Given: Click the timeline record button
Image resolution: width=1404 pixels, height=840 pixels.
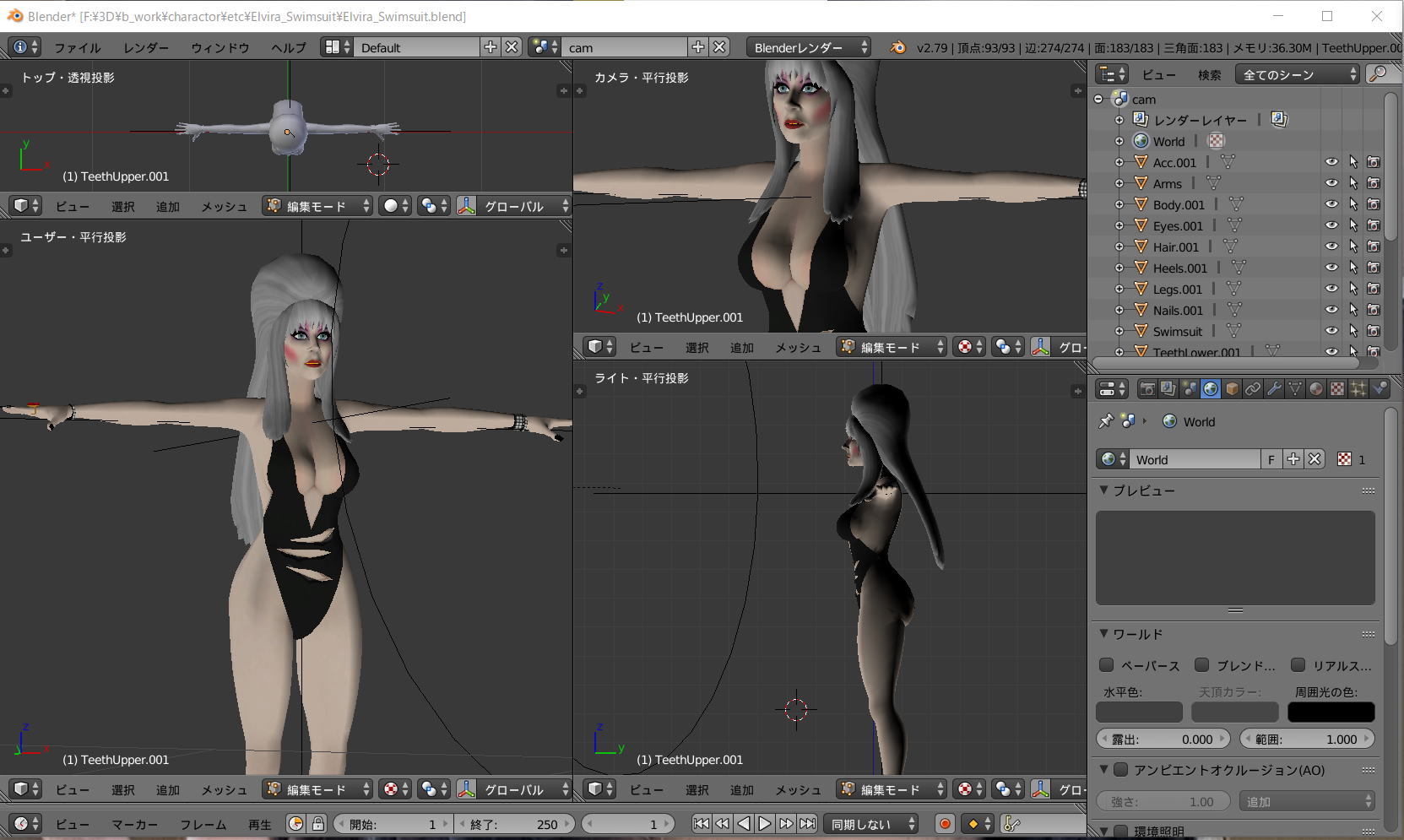Looking at the screenshot, I should coord(945,824).
